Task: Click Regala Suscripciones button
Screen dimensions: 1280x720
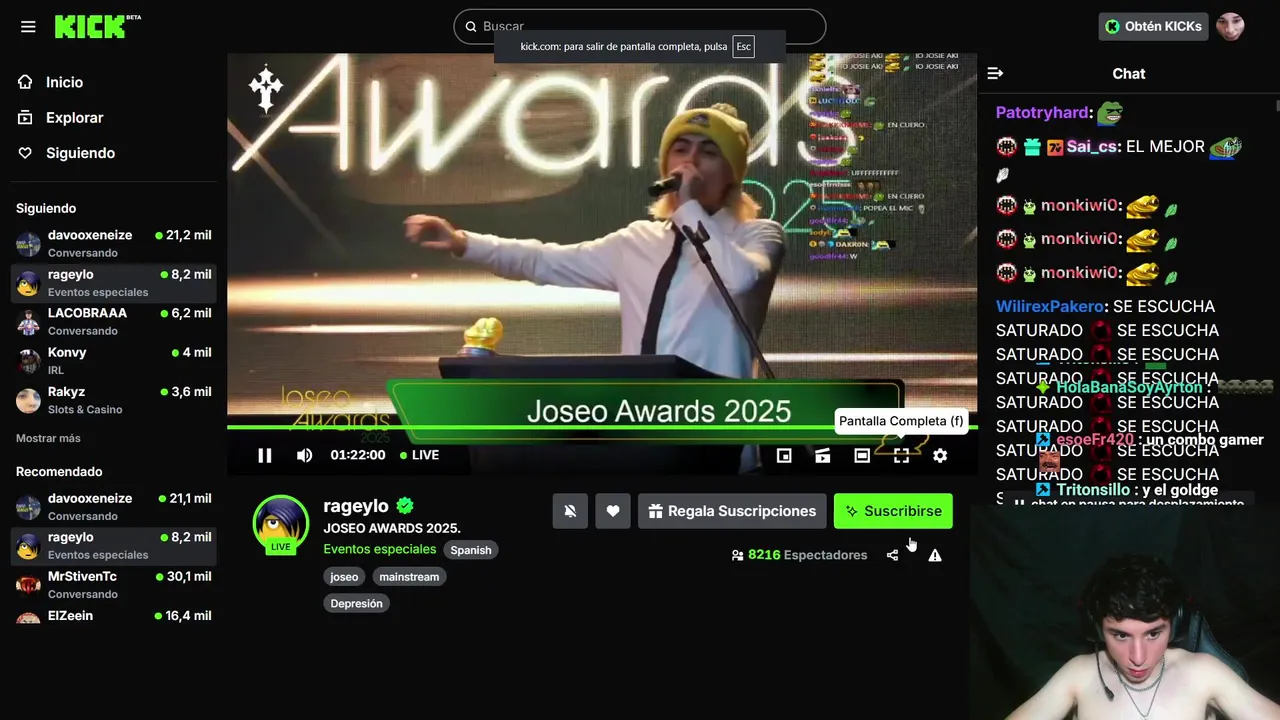Action: [x=732, y=511]
